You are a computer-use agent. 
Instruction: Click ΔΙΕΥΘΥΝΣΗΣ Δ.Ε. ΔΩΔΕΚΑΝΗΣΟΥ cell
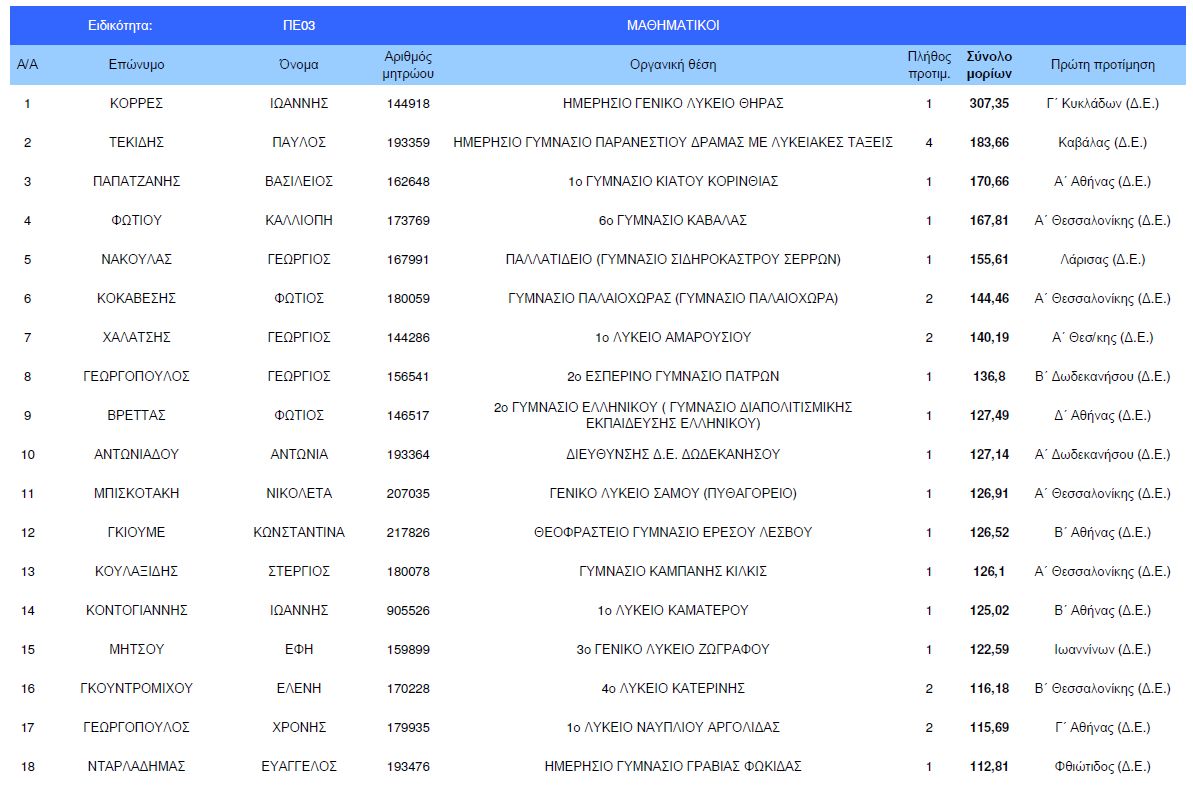coord(673,454)
